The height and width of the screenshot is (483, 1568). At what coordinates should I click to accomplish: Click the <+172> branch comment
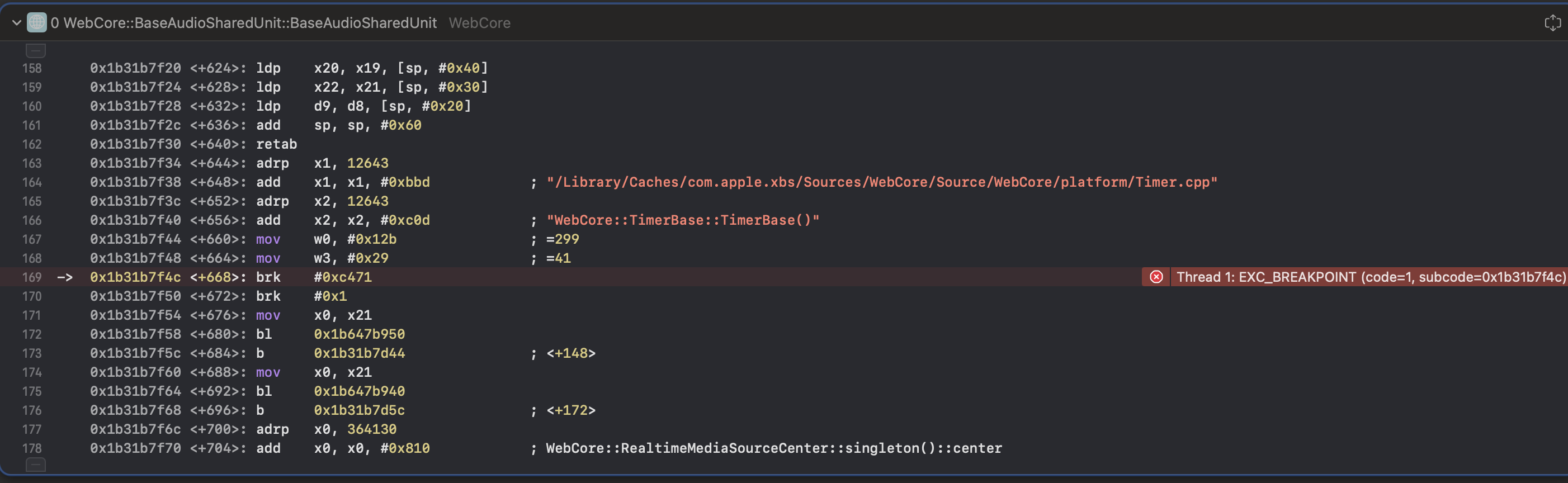point(571,411)
